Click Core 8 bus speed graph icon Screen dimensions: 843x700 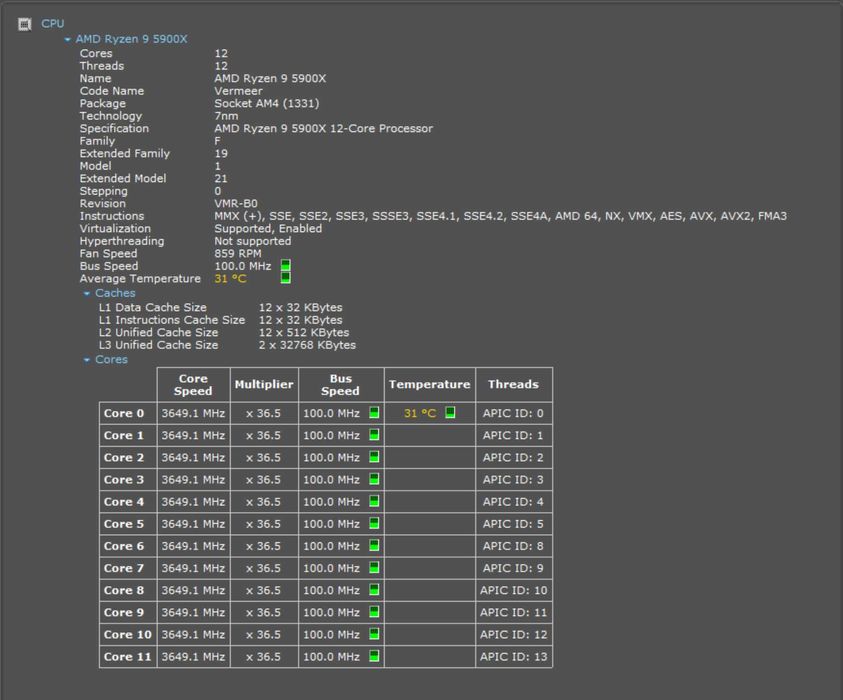374,589
